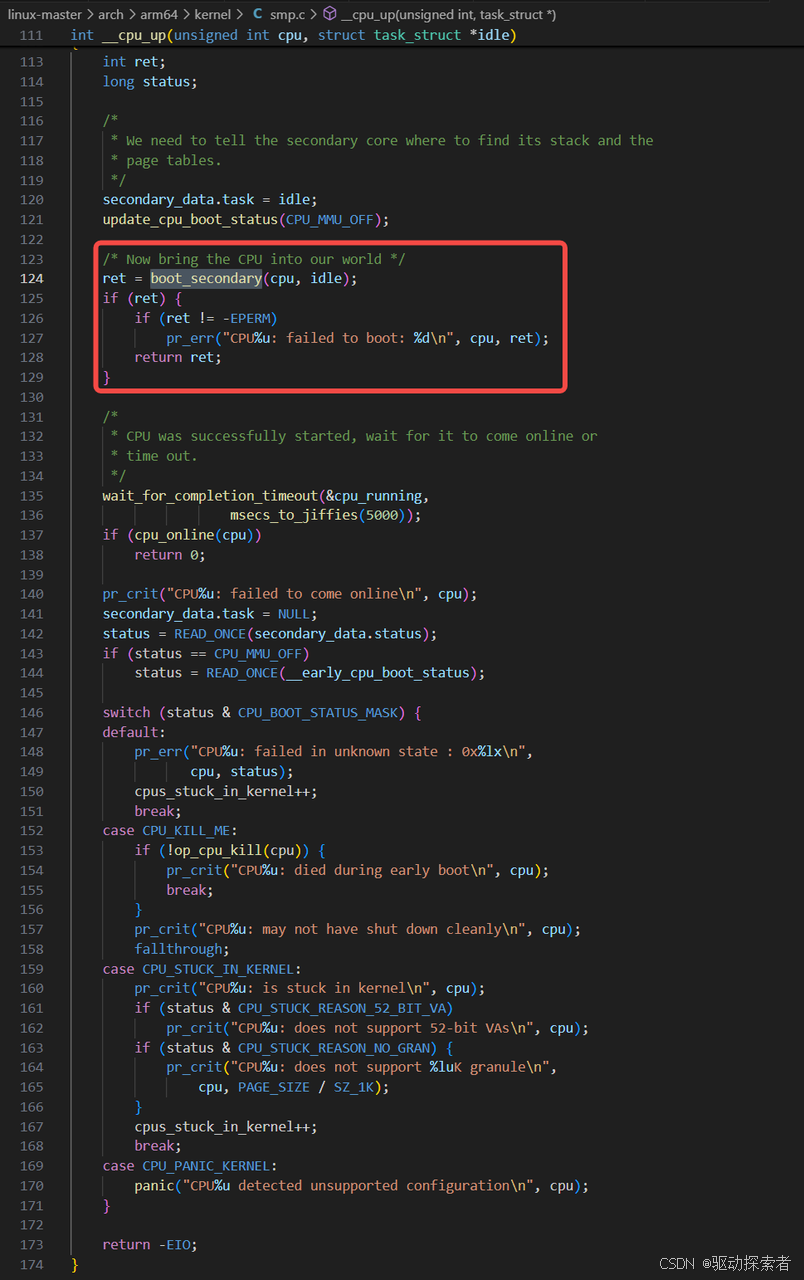Viewport: 804px width, 1280px height.
Task: Click boot_secondary on line 124
Action: click(206, 278)
